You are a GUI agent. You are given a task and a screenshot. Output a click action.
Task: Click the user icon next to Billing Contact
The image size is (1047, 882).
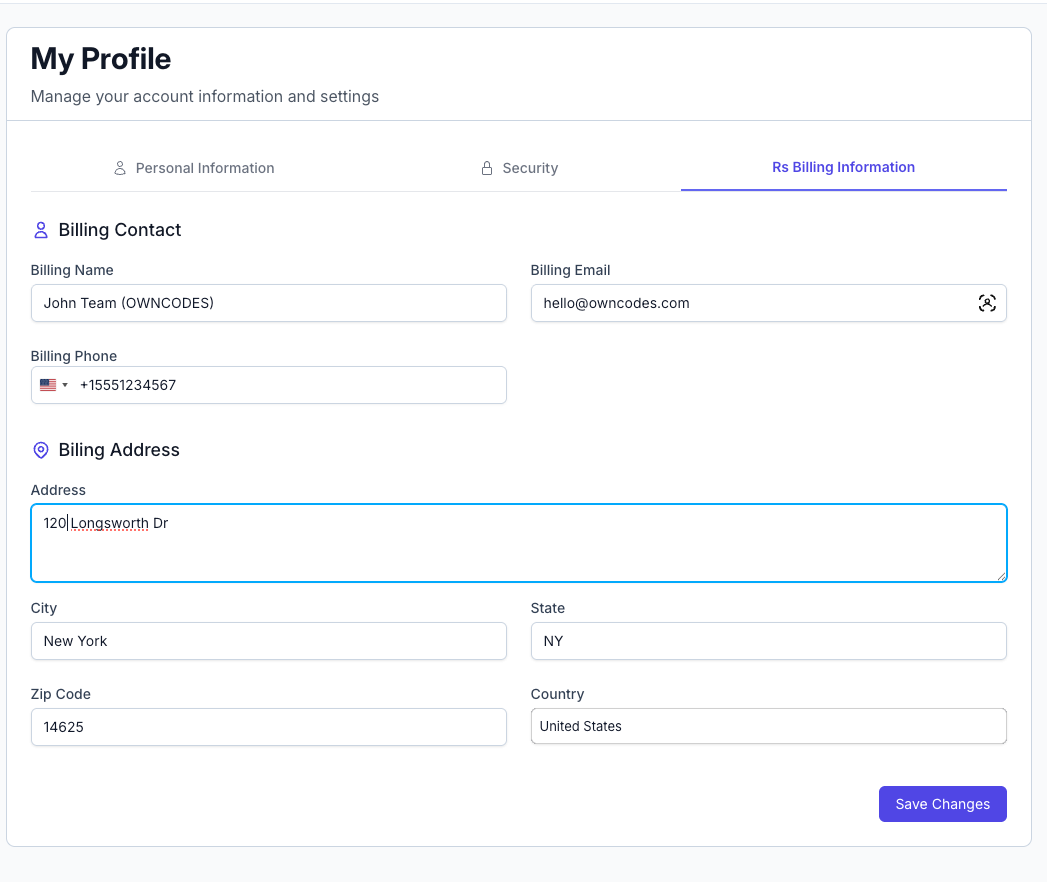(x=41, y=230)
